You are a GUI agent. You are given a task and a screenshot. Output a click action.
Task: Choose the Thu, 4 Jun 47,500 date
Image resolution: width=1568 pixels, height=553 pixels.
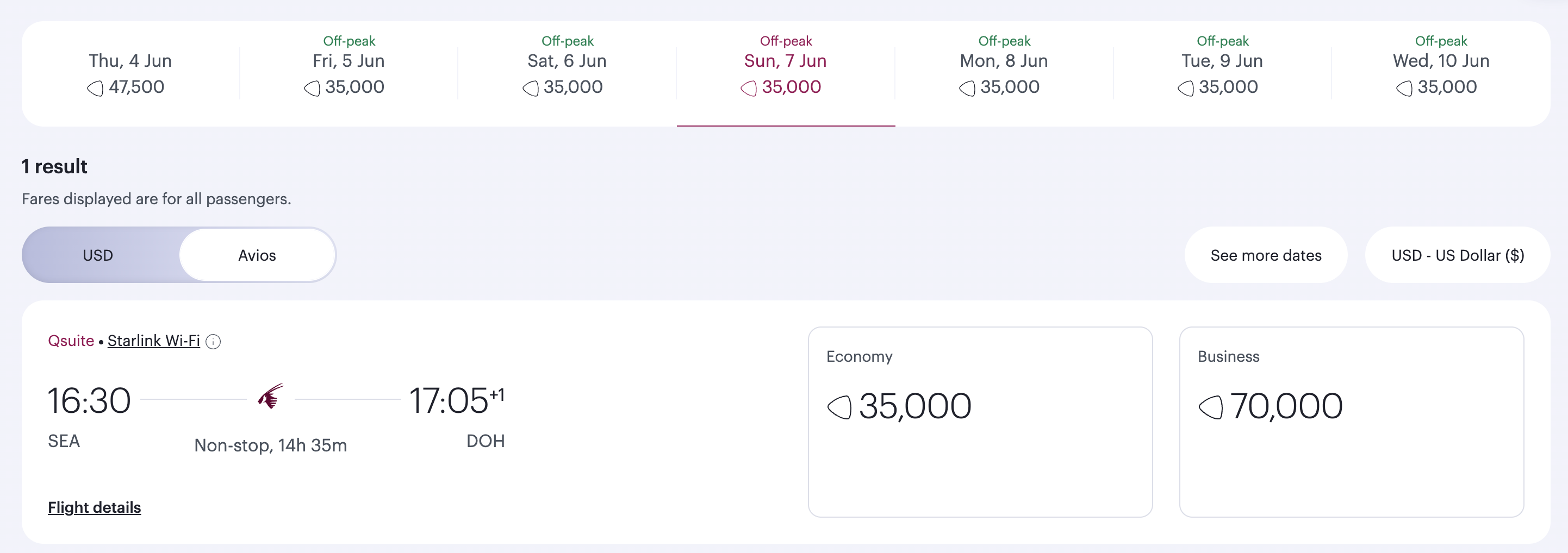[130, 74]
